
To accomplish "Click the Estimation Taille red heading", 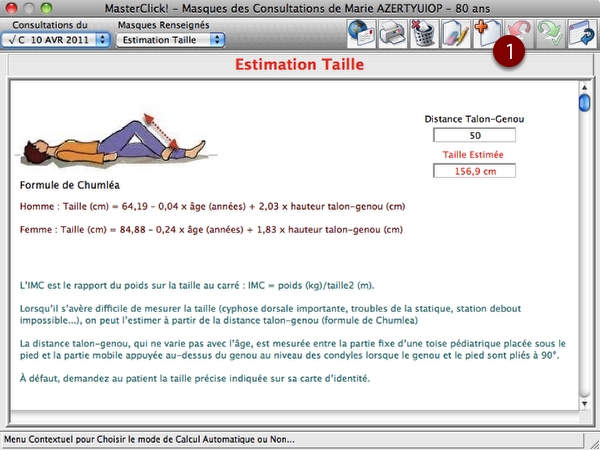I will tap(299, 65).
